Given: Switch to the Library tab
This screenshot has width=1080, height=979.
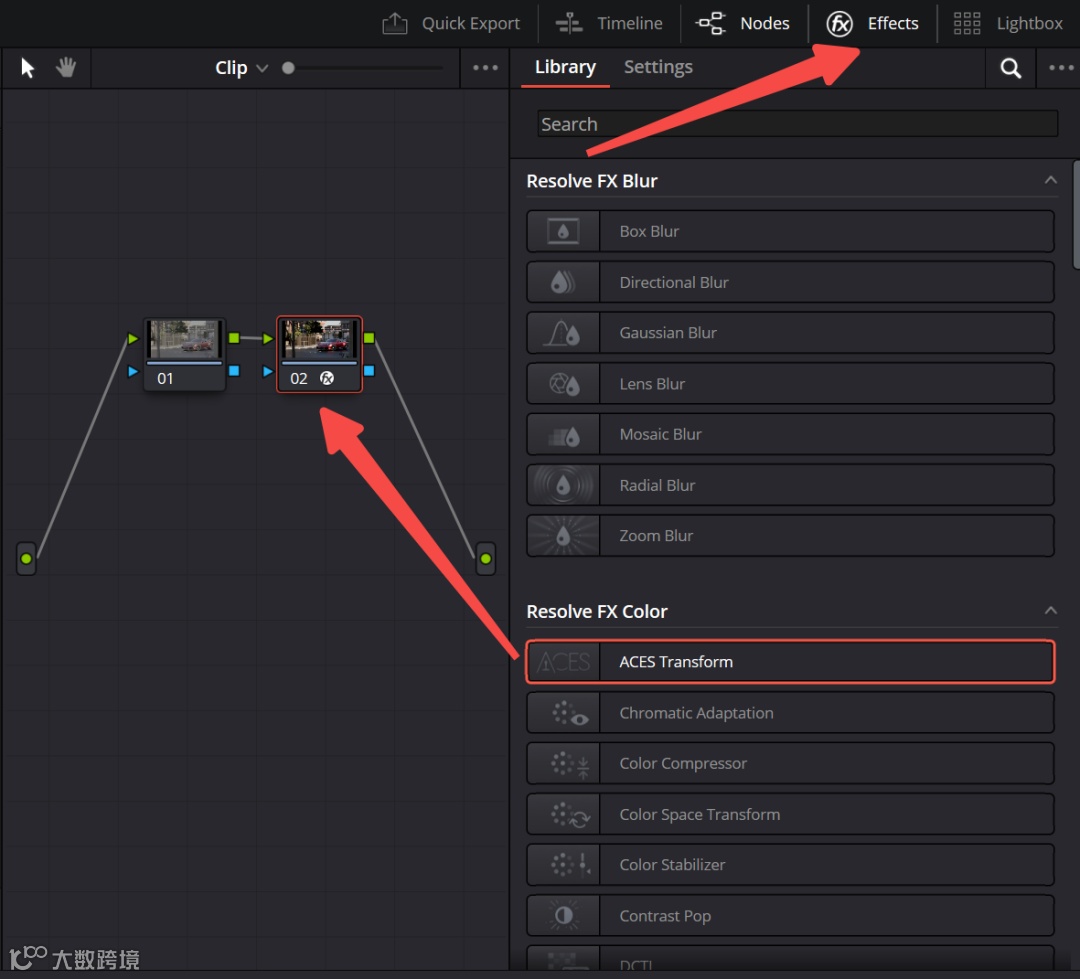Looking at the screenshot, I should [x=565, y=67].
